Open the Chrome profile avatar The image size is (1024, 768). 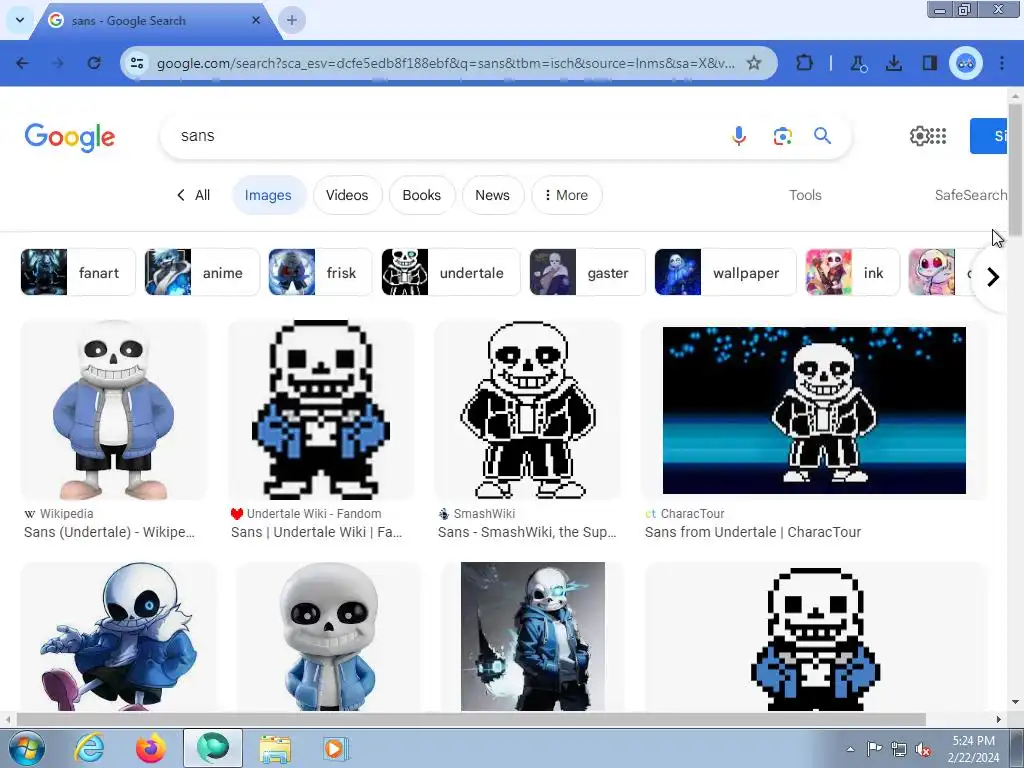coord(966,63)
